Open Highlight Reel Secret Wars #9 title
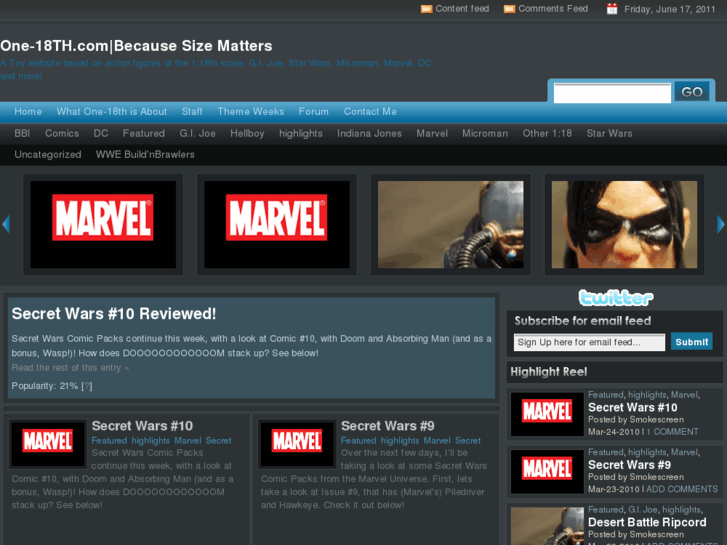This screenshot has height=545, width=727. [x=630, y=465]
